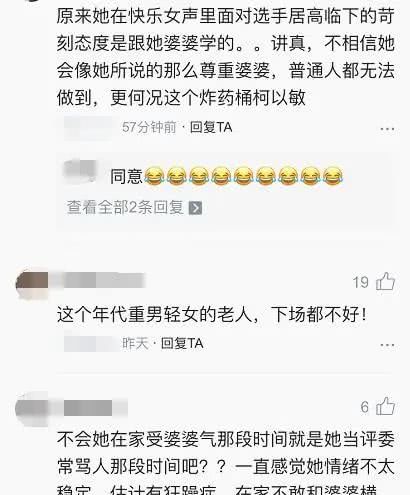Click 回复TA next to 57分钟前

point(211,127)
